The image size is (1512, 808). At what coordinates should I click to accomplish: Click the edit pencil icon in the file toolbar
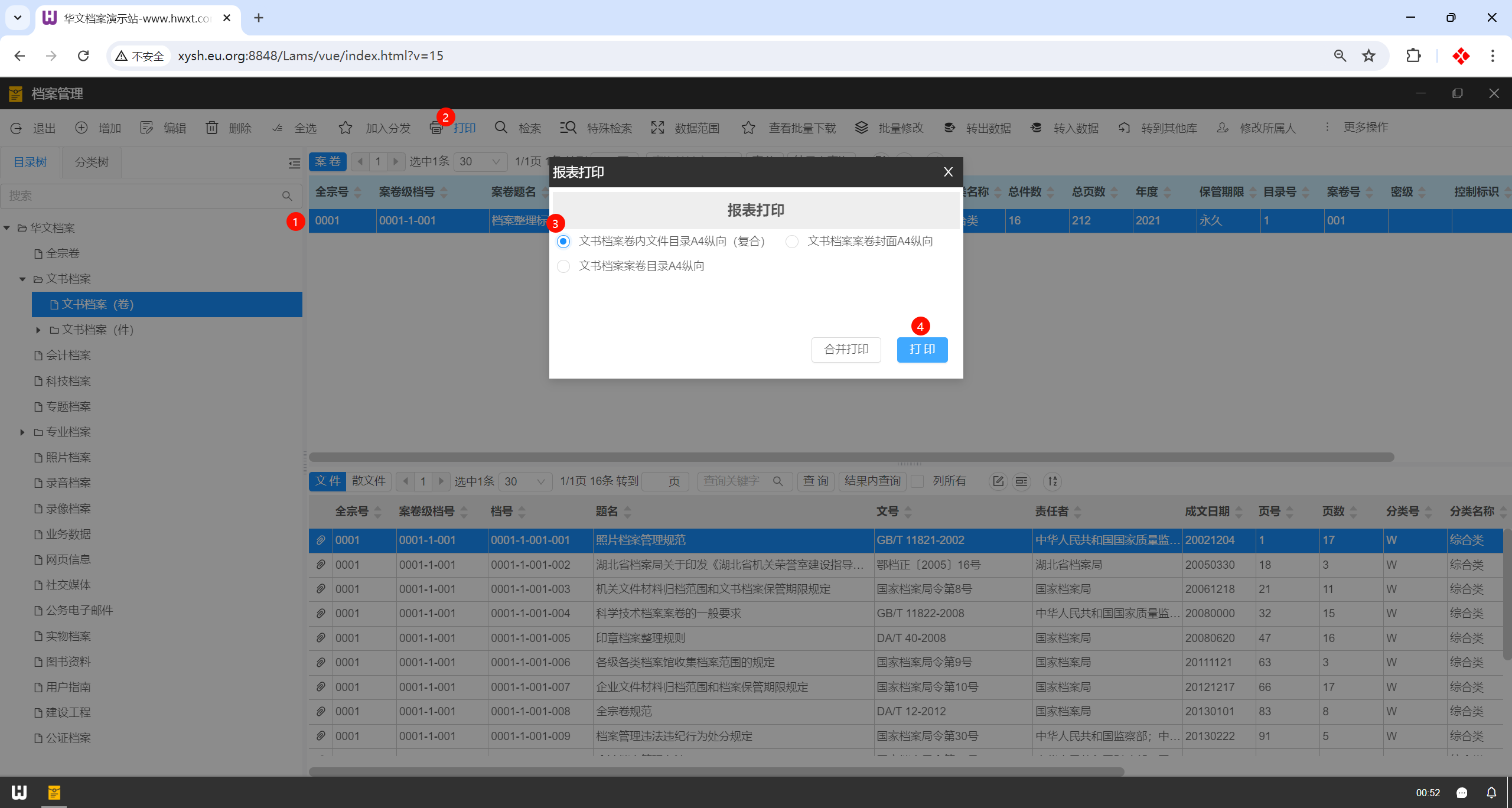(998, 481)
